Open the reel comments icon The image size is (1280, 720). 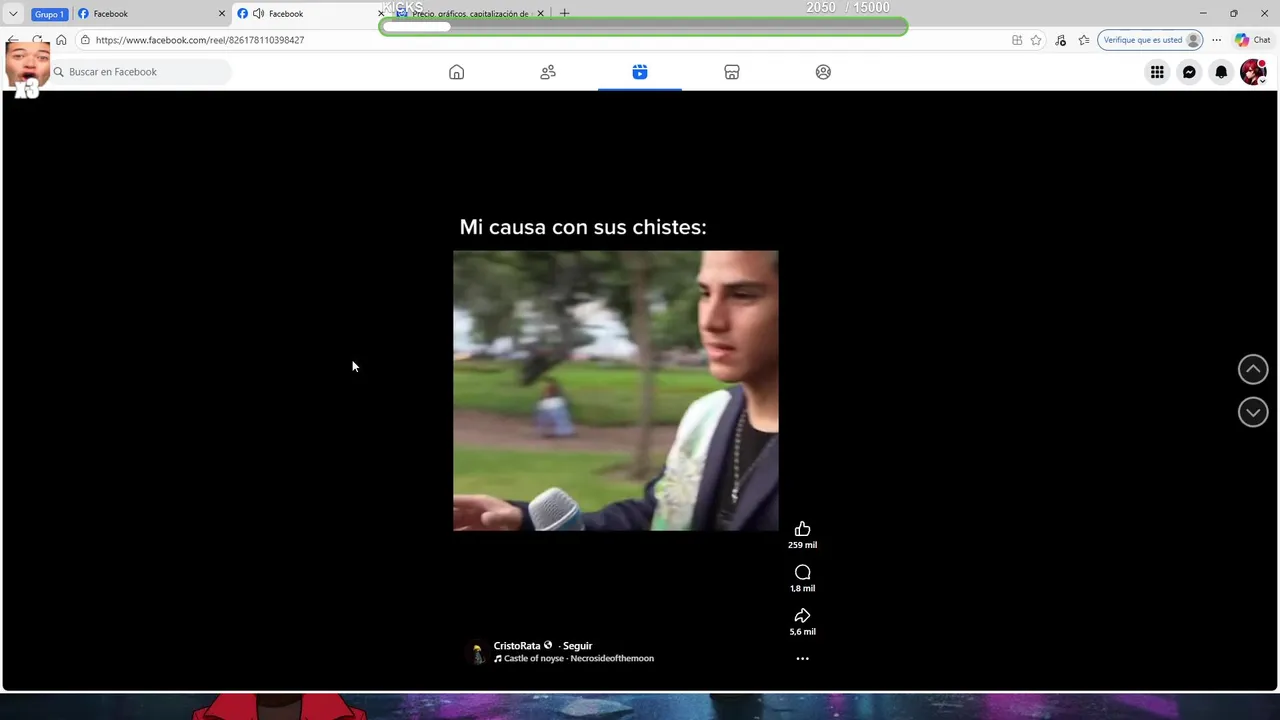802,572
